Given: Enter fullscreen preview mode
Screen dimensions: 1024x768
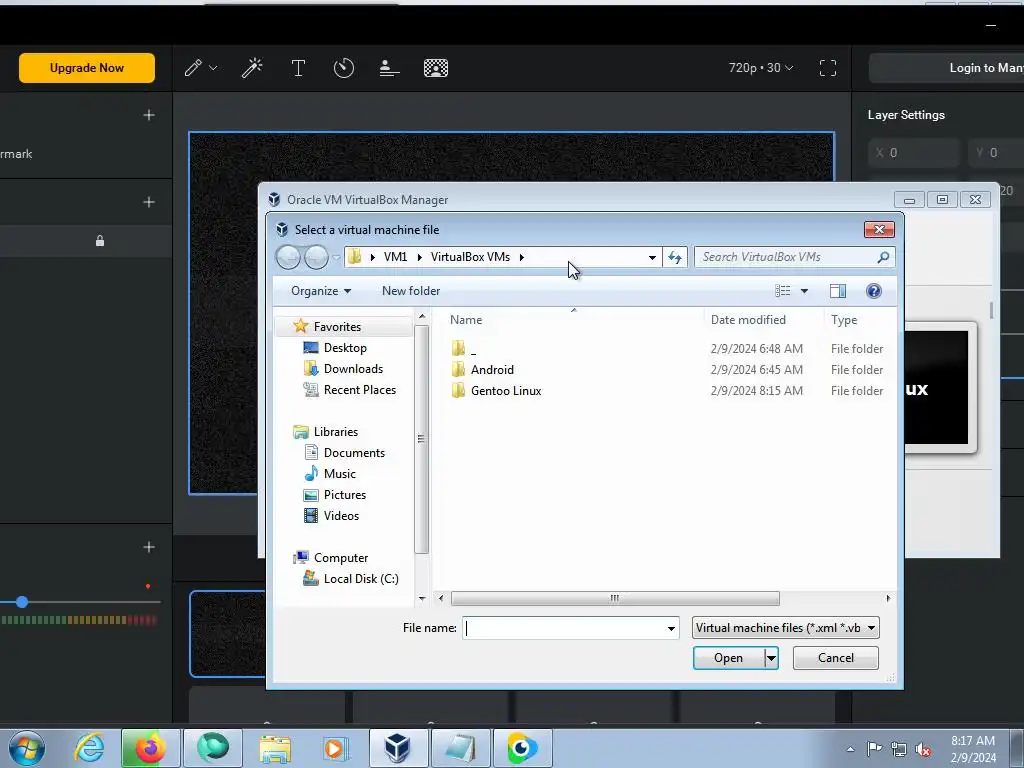Looking at the screenshot, I should point(828,68).
